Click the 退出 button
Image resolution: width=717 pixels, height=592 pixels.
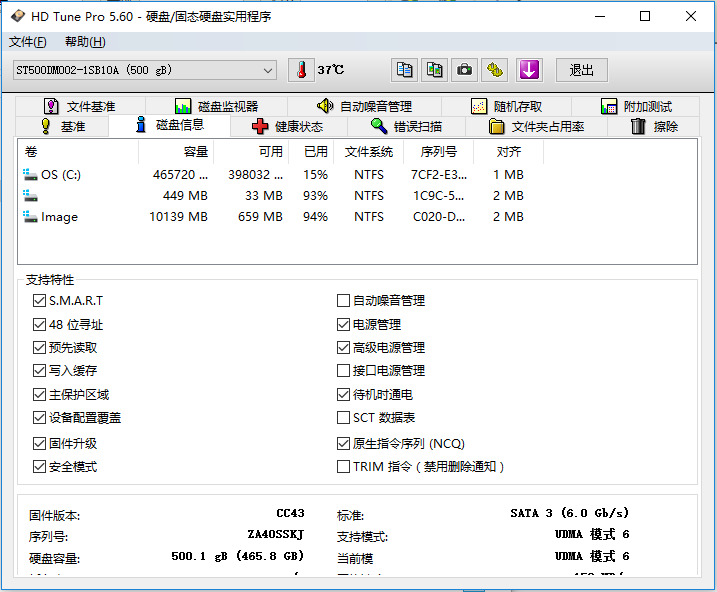coord(582,70)
